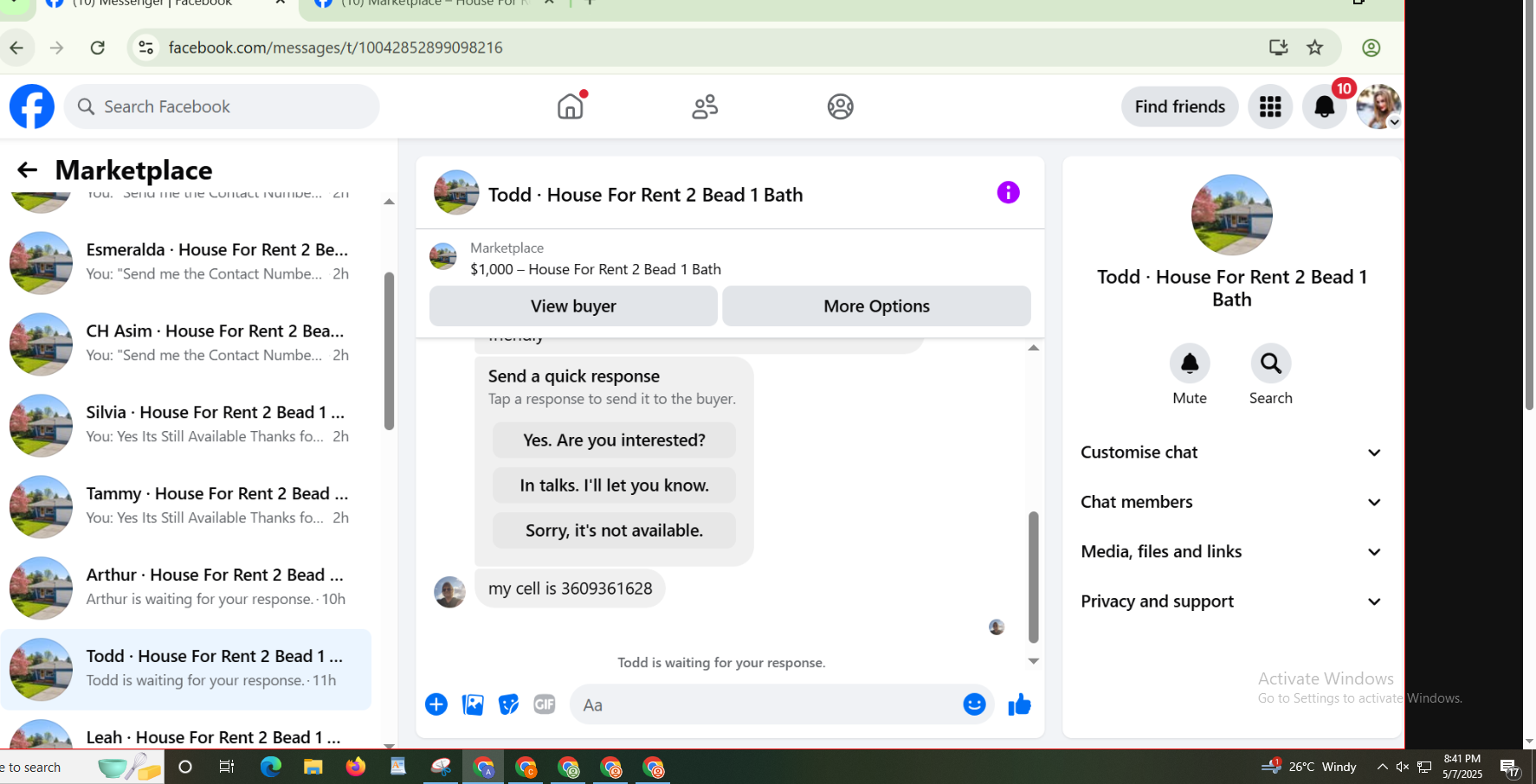
Task: Click the conversation list scrollbar thumb
Action: (389, 350)
